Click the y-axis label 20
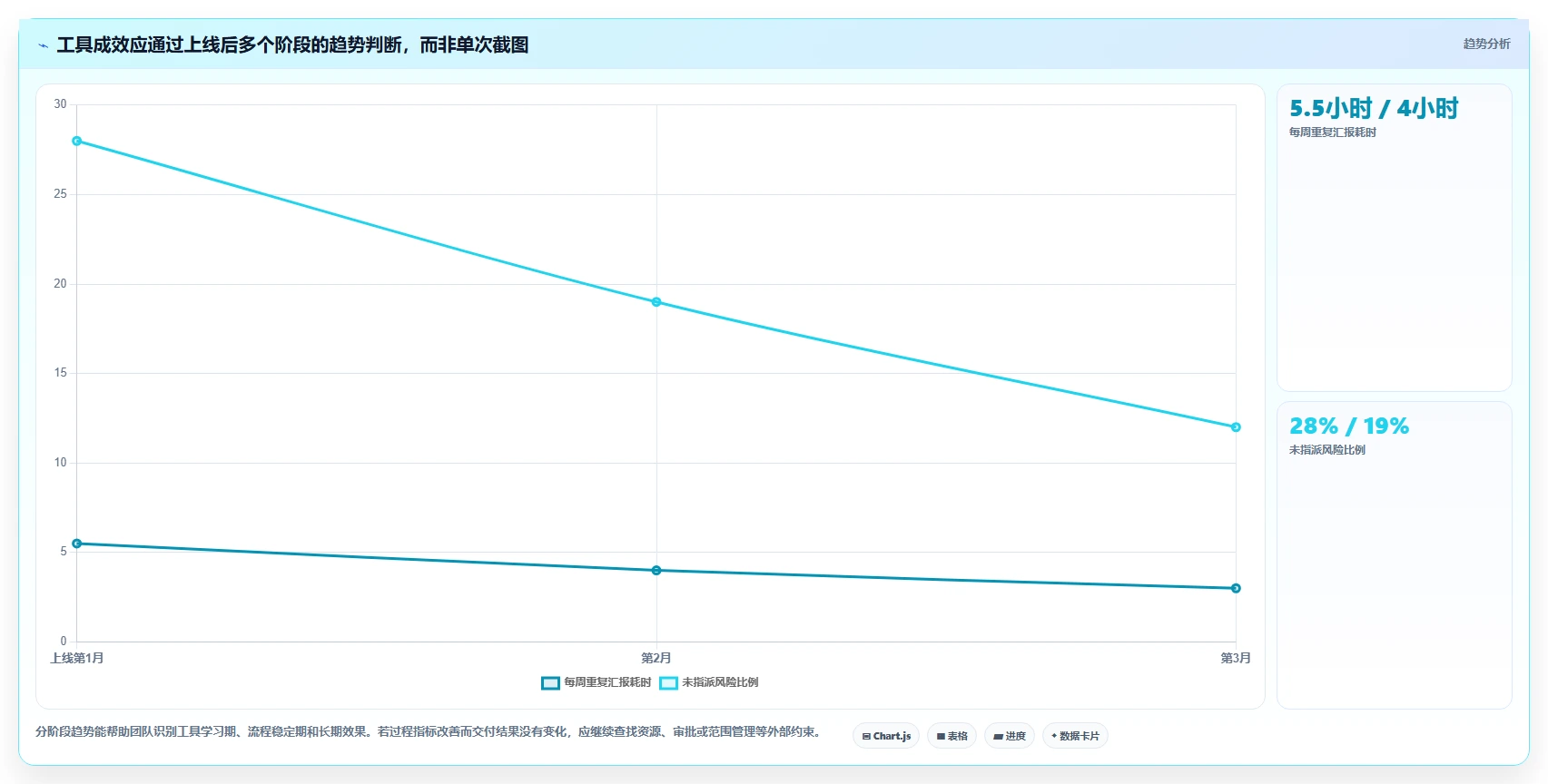Viewport: 1548px width, 784px height. pos(60,284)
